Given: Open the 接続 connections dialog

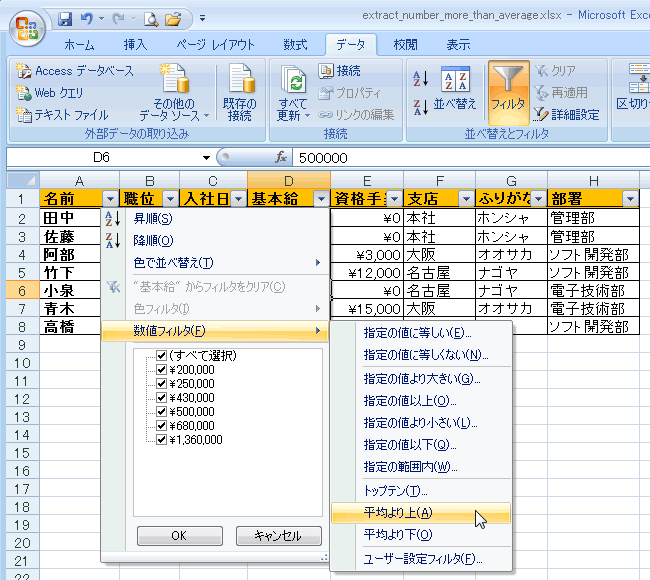Looking at the screenshot, I should 340,71.
